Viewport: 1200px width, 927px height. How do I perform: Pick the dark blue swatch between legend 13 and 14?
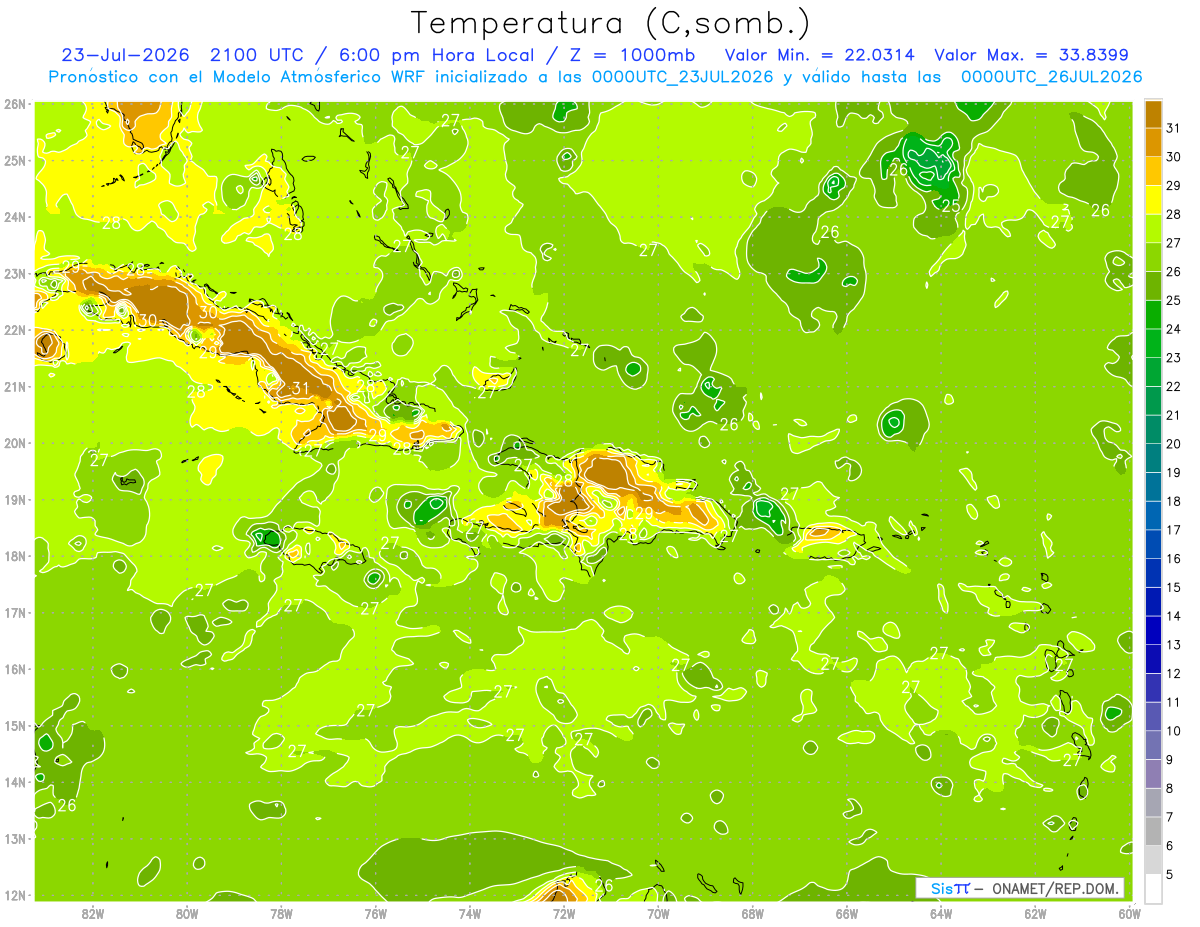tap(1154, 631)
